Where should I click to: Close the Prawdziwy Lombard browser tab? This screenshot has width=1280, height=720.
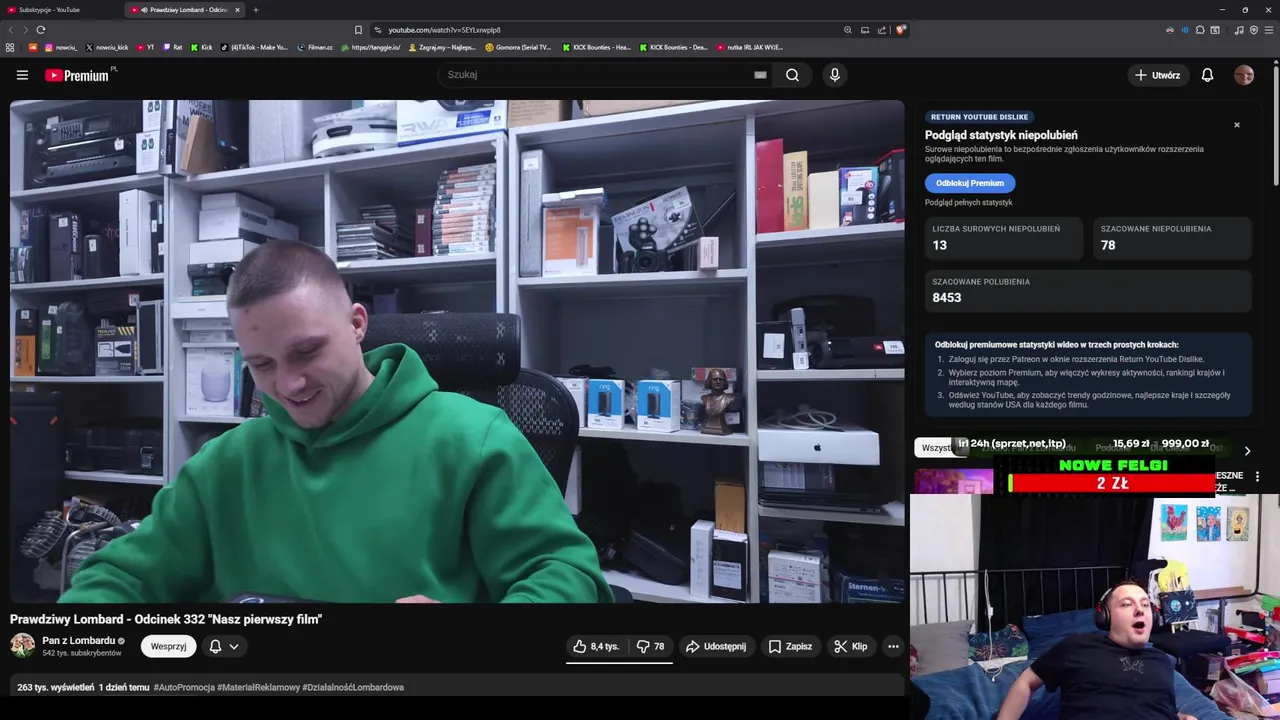[237, 9]
